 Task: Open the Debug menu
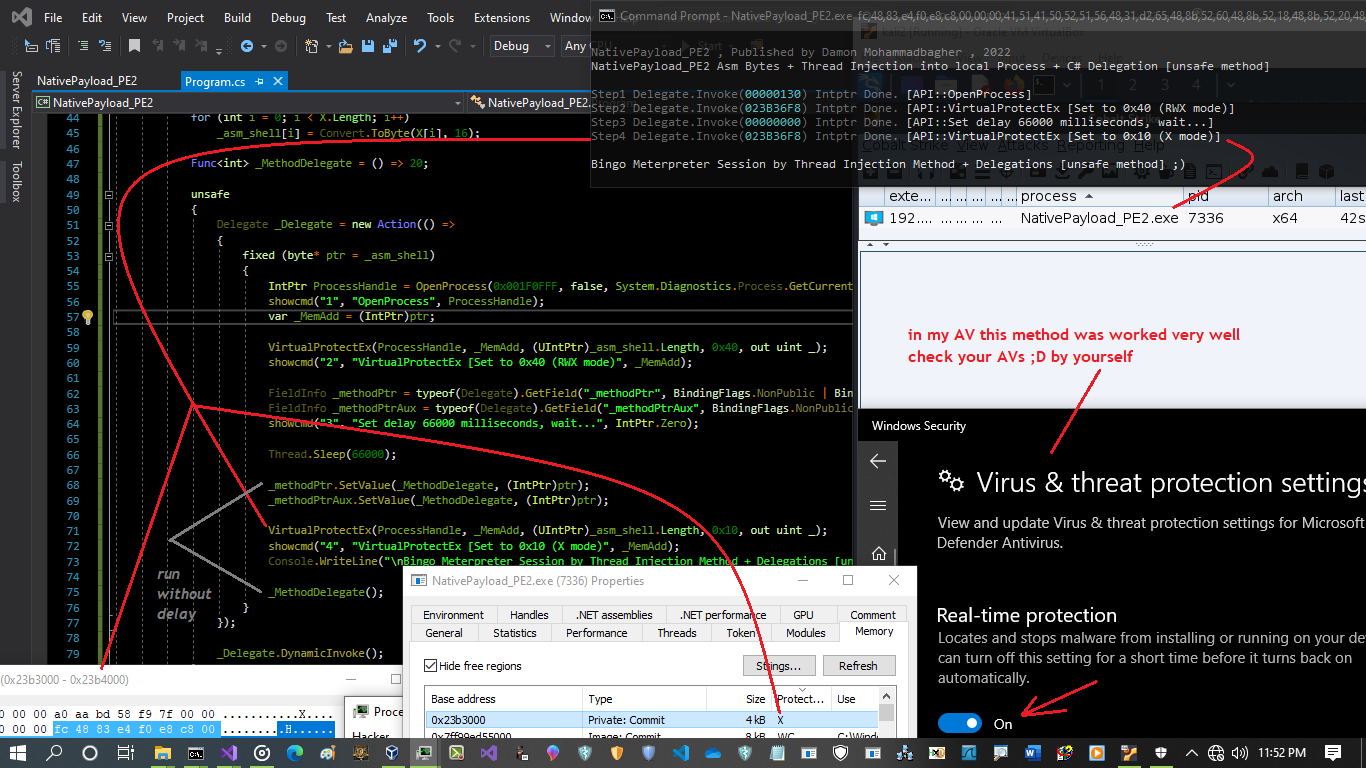click(x=289, y=18)
